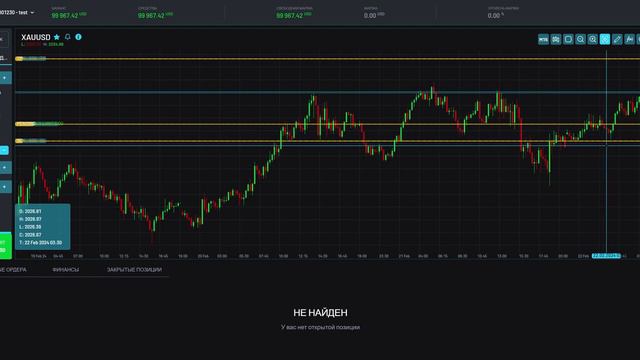Open price alert bell for XAUUSD

point(68,37)
